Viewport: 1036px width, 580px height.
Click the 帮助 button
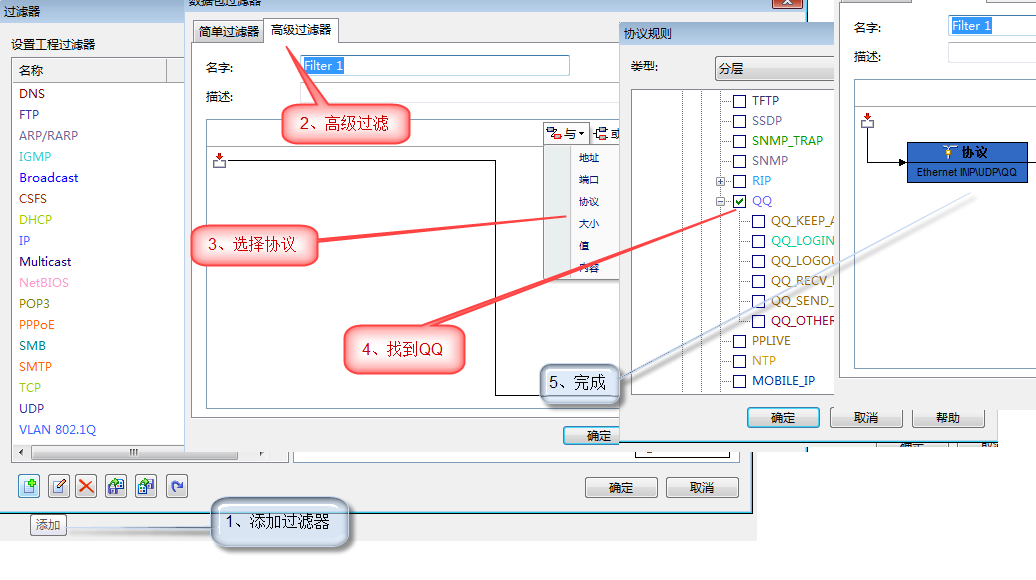946,417
